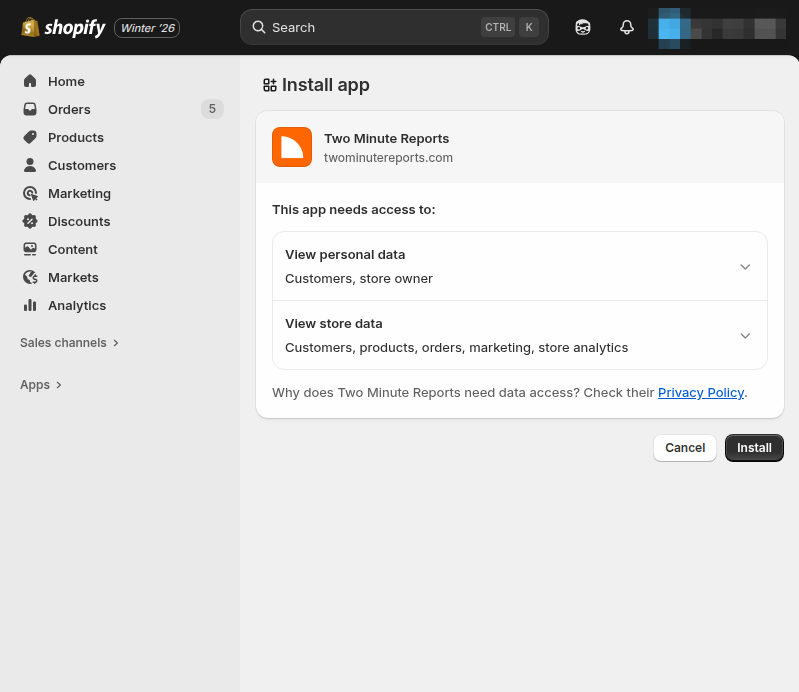Cancel the app installation
Image resolution: width=799 pixels, height=692 pixels.
685,448
